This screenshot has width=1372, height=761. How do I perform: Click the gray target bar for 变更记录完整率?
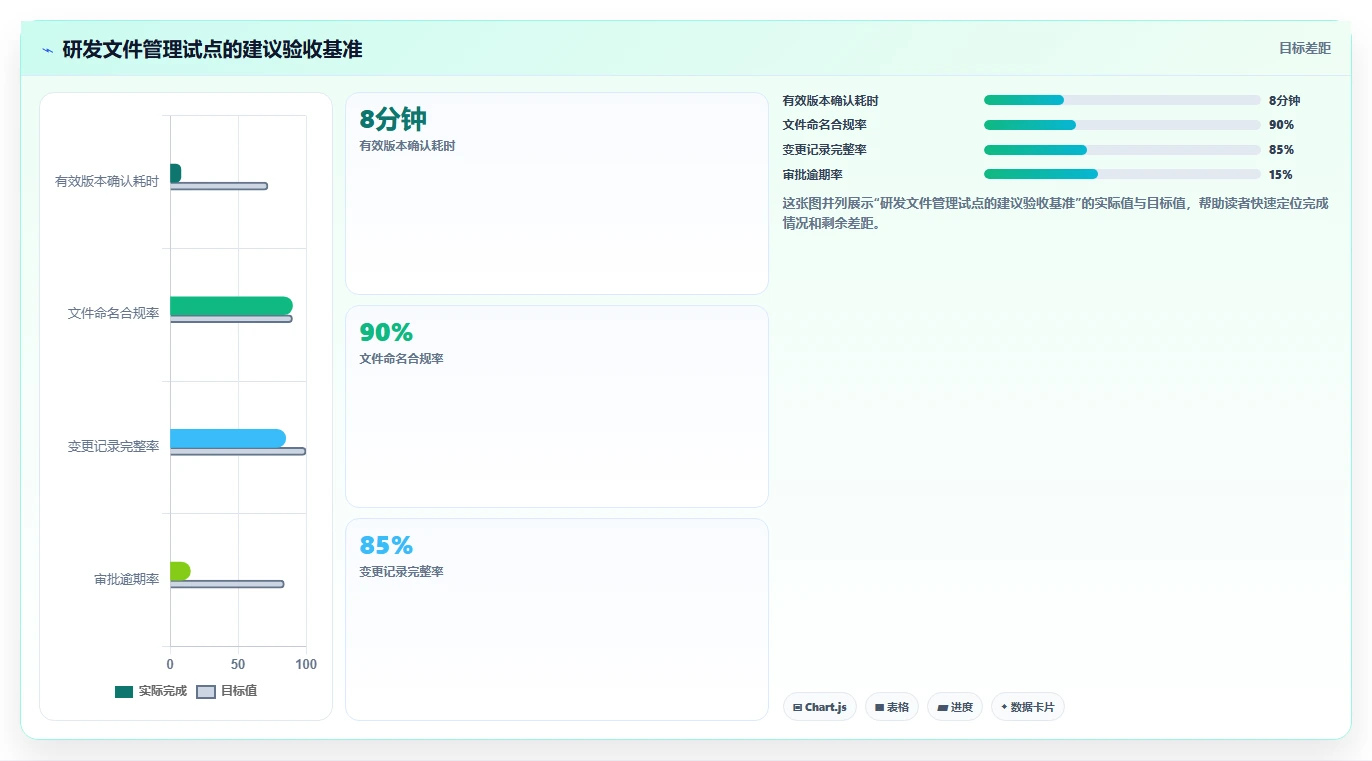[x=238, y=451]
